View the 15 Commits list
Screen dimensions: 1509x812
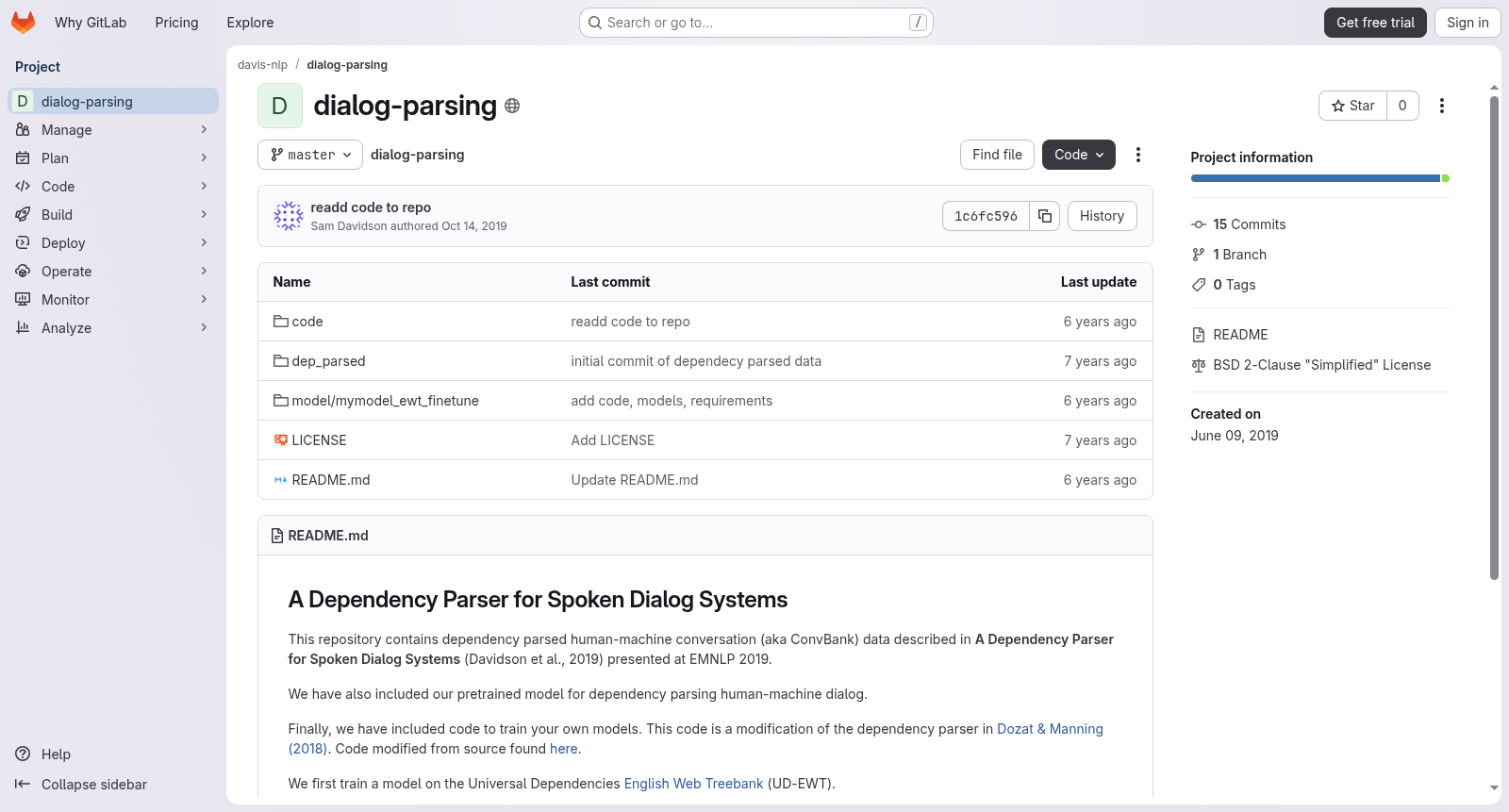click(1249, 224)
